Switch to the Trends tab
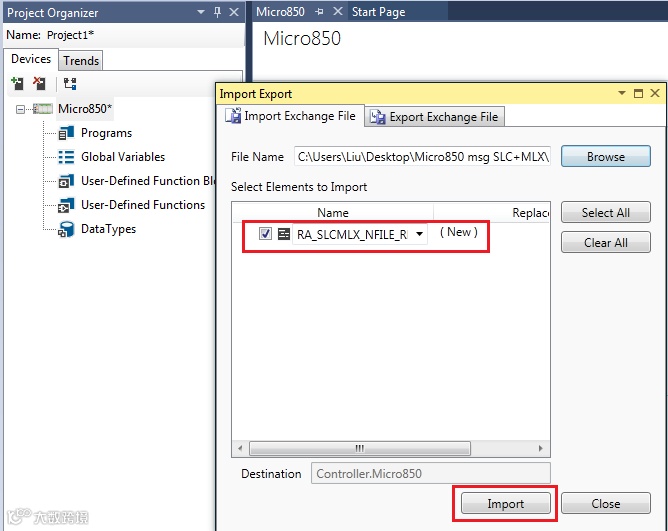The height and width of the screenshot is (531, 668). point(81,61)
